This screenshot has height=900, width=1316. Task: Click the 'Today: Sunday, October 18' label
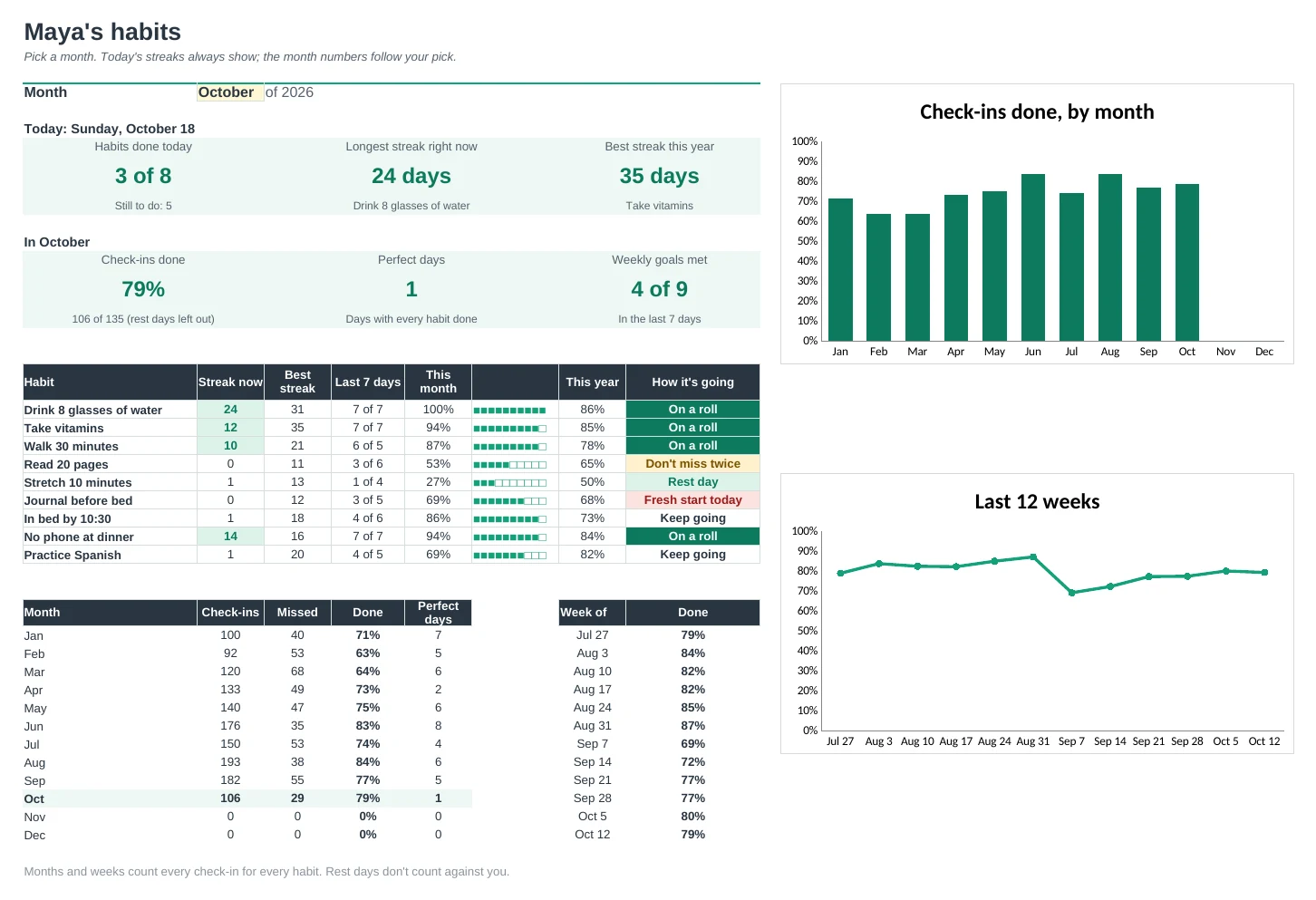(110, 129)
